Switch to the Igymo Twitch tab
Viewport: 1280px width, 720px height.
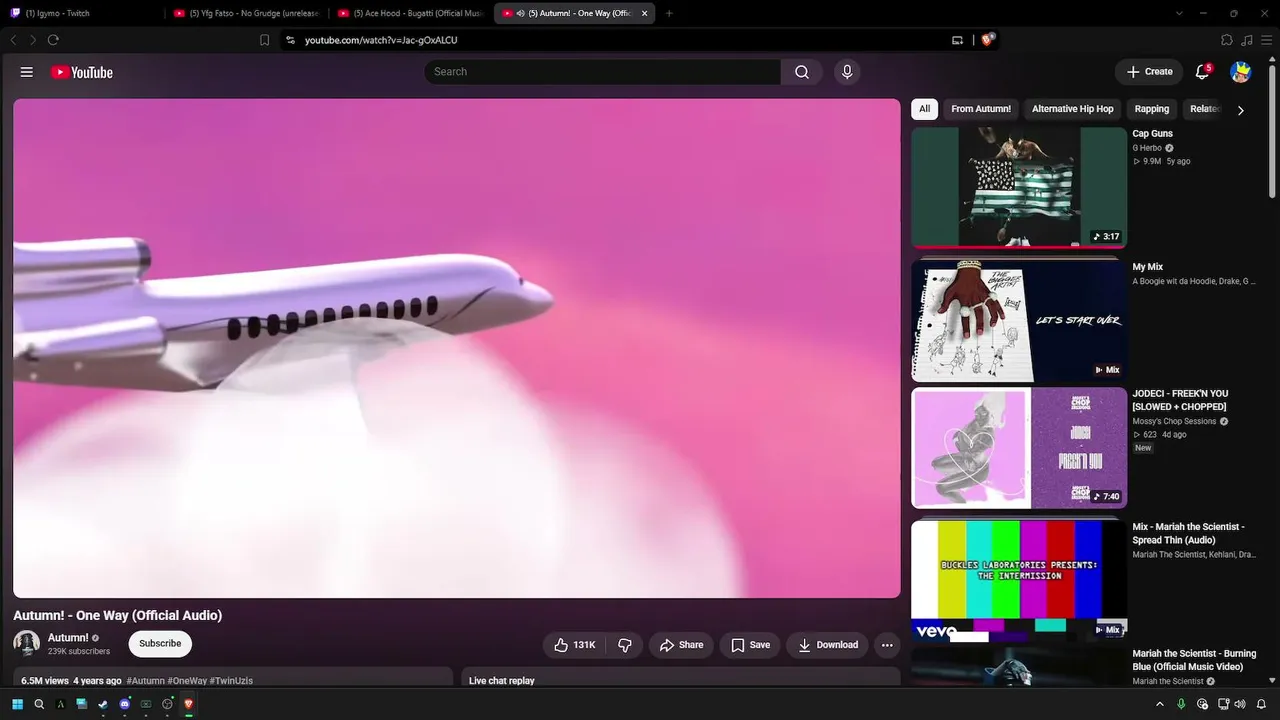pyautogui.click(x=82, y=13)
